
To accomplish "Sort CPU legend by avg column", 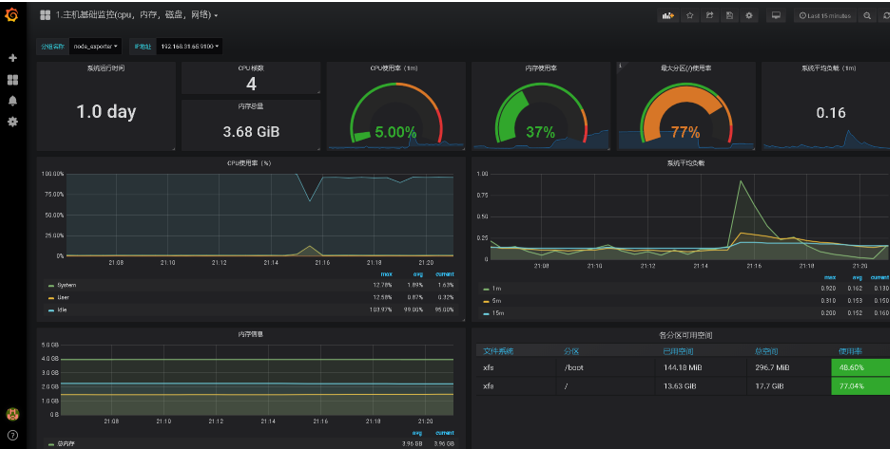I will [418, 275].
